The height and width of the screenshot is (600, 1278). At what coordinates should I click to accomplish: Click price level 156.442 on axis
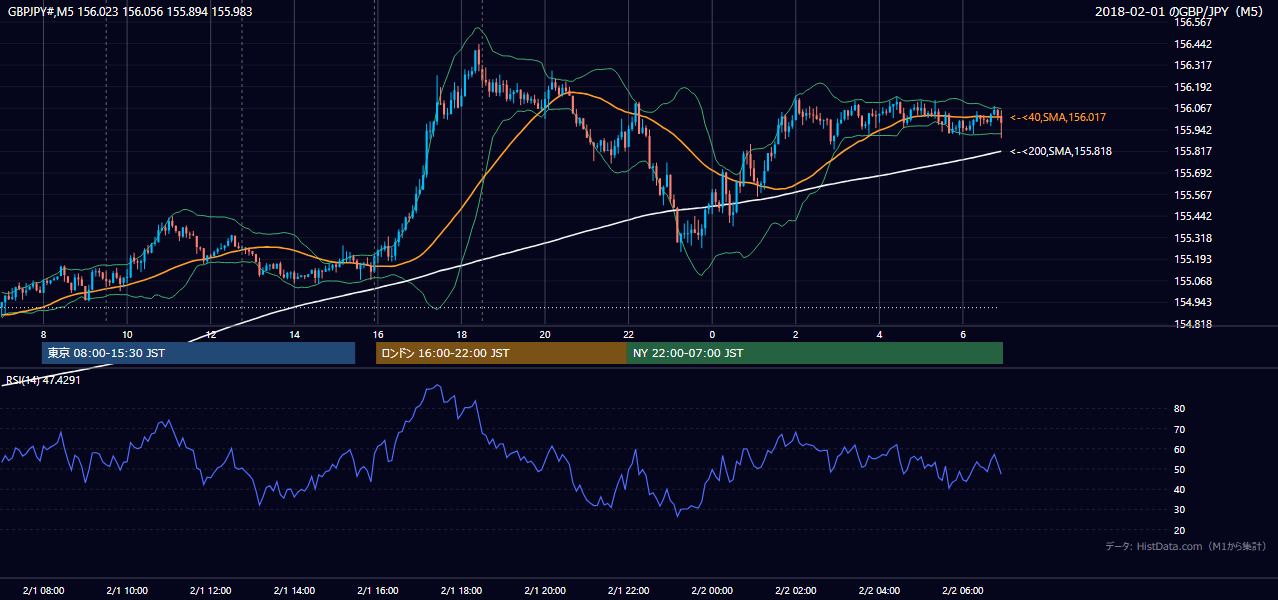[x=1193, y=44]
